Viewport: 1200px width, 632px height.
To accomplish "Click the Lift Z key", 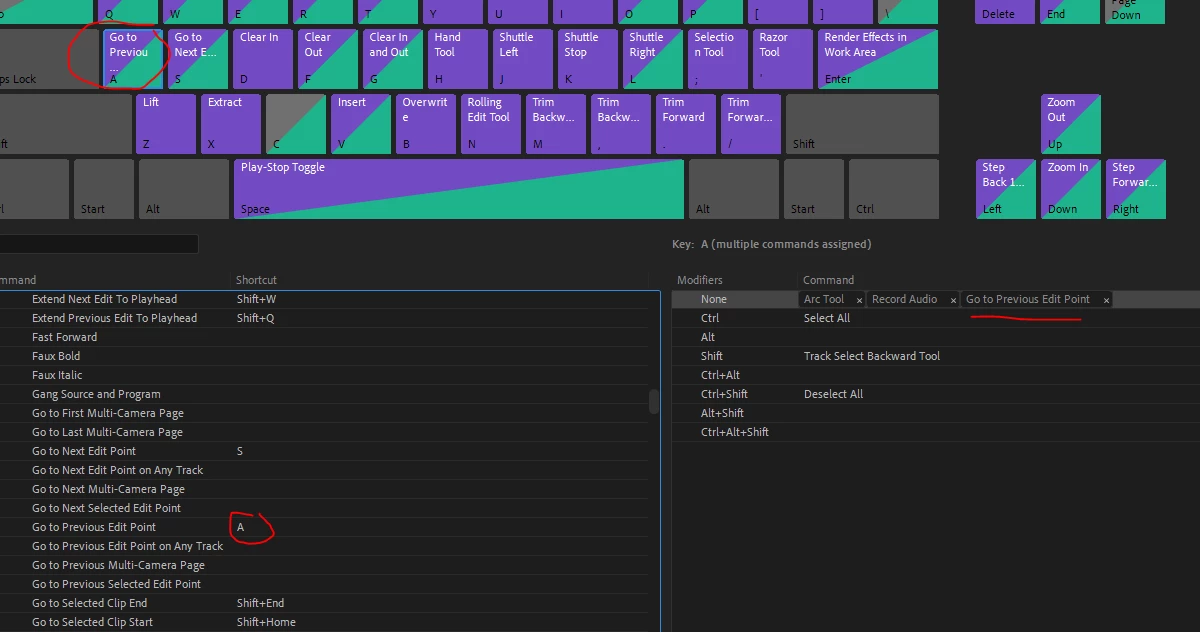I will click(x=166, y=124).
